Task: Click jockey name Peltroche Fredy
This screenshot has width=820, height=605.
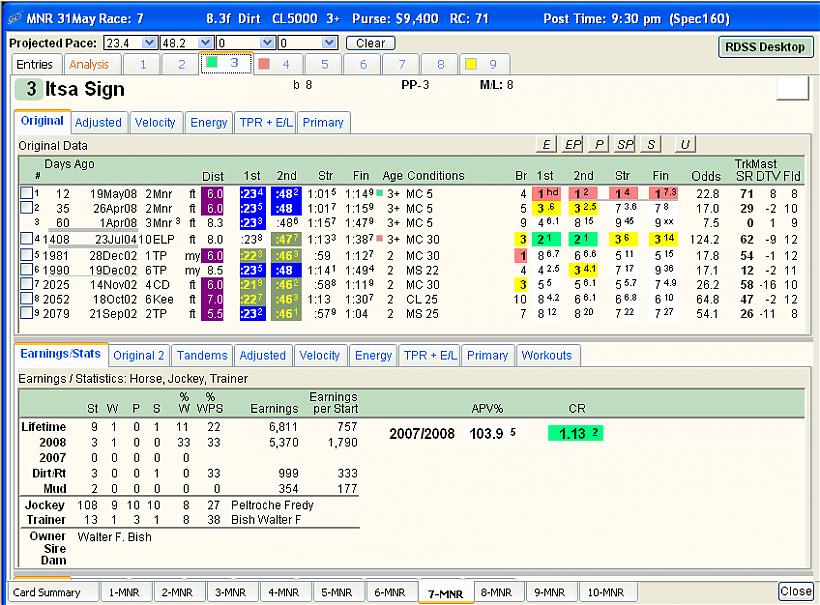Action: [272, 505]
